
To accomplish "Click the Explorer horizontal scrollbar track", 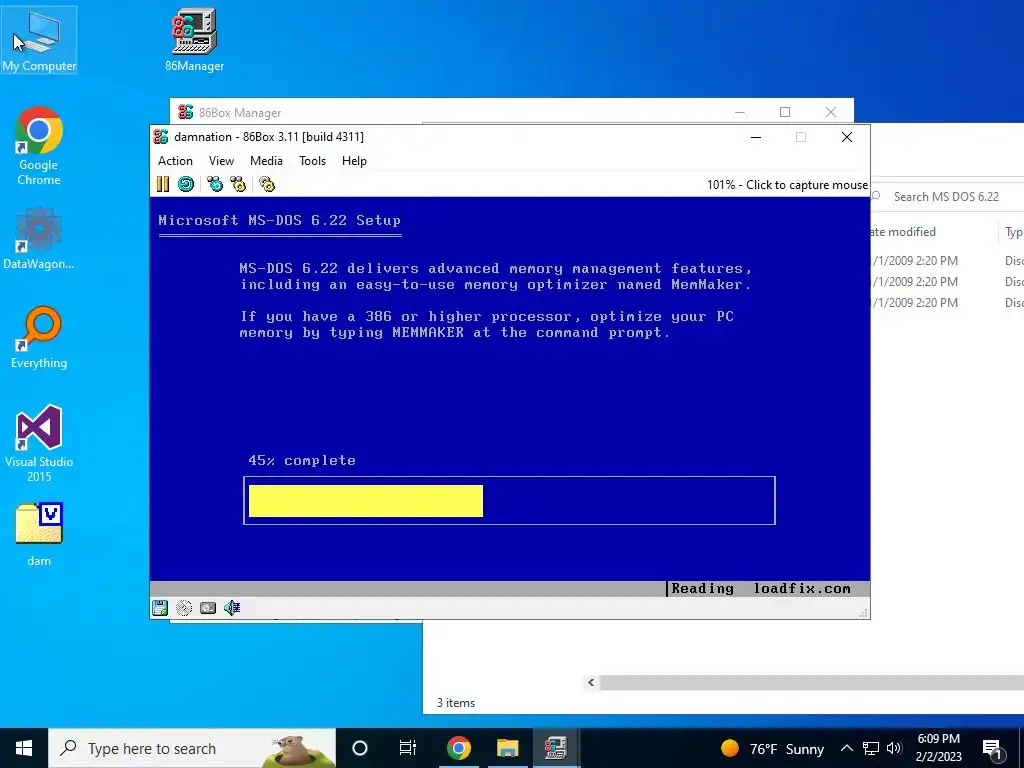I will 811,682.
